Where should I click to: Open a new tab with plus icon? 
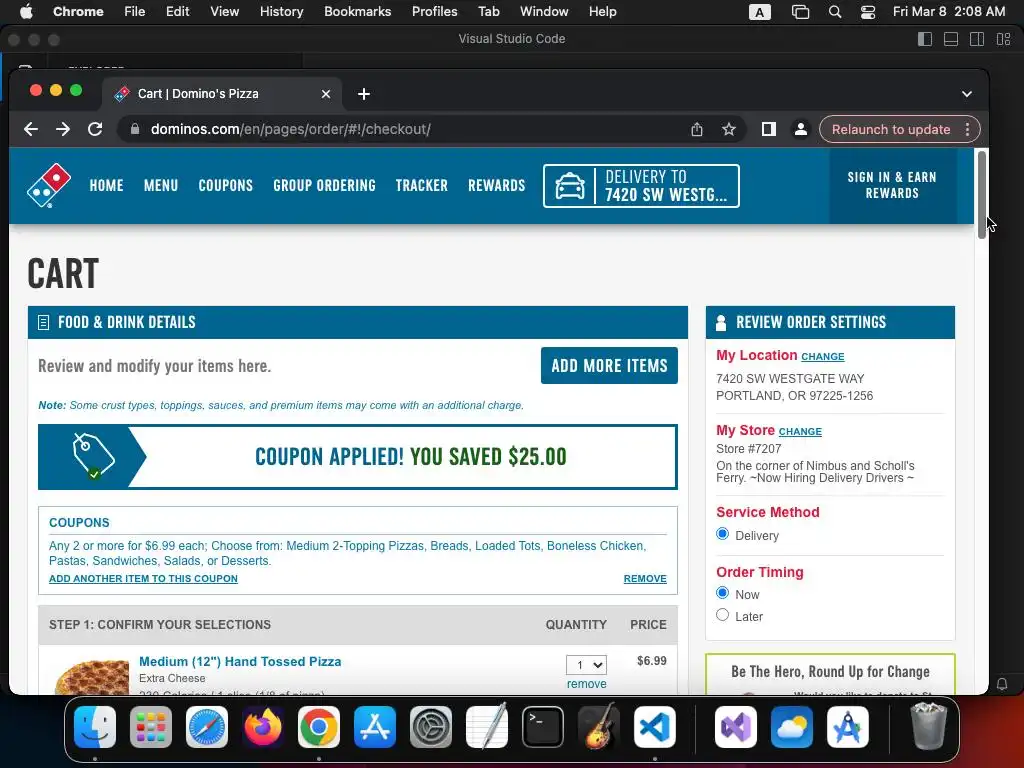tap(364, 94)
